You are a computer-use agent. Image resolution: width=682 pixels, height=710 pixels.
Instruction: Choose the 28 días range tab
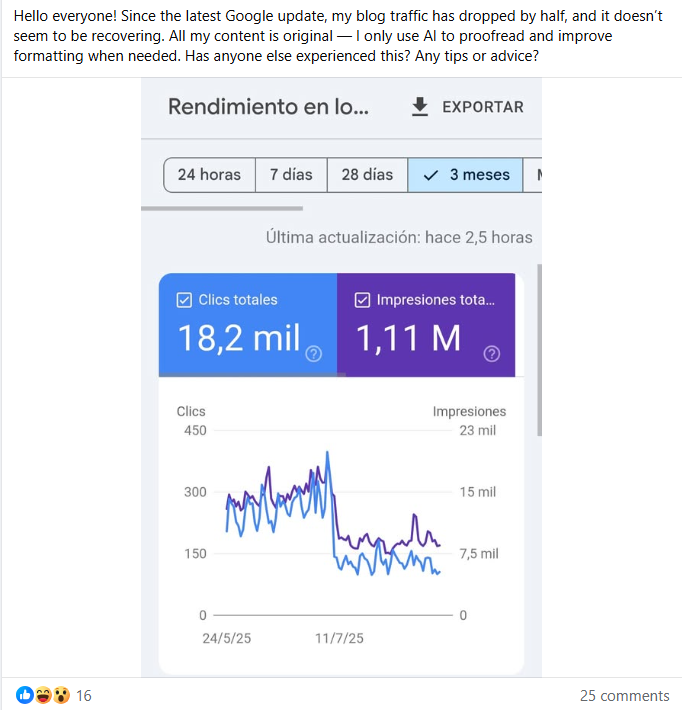click(x=367, y=174)
